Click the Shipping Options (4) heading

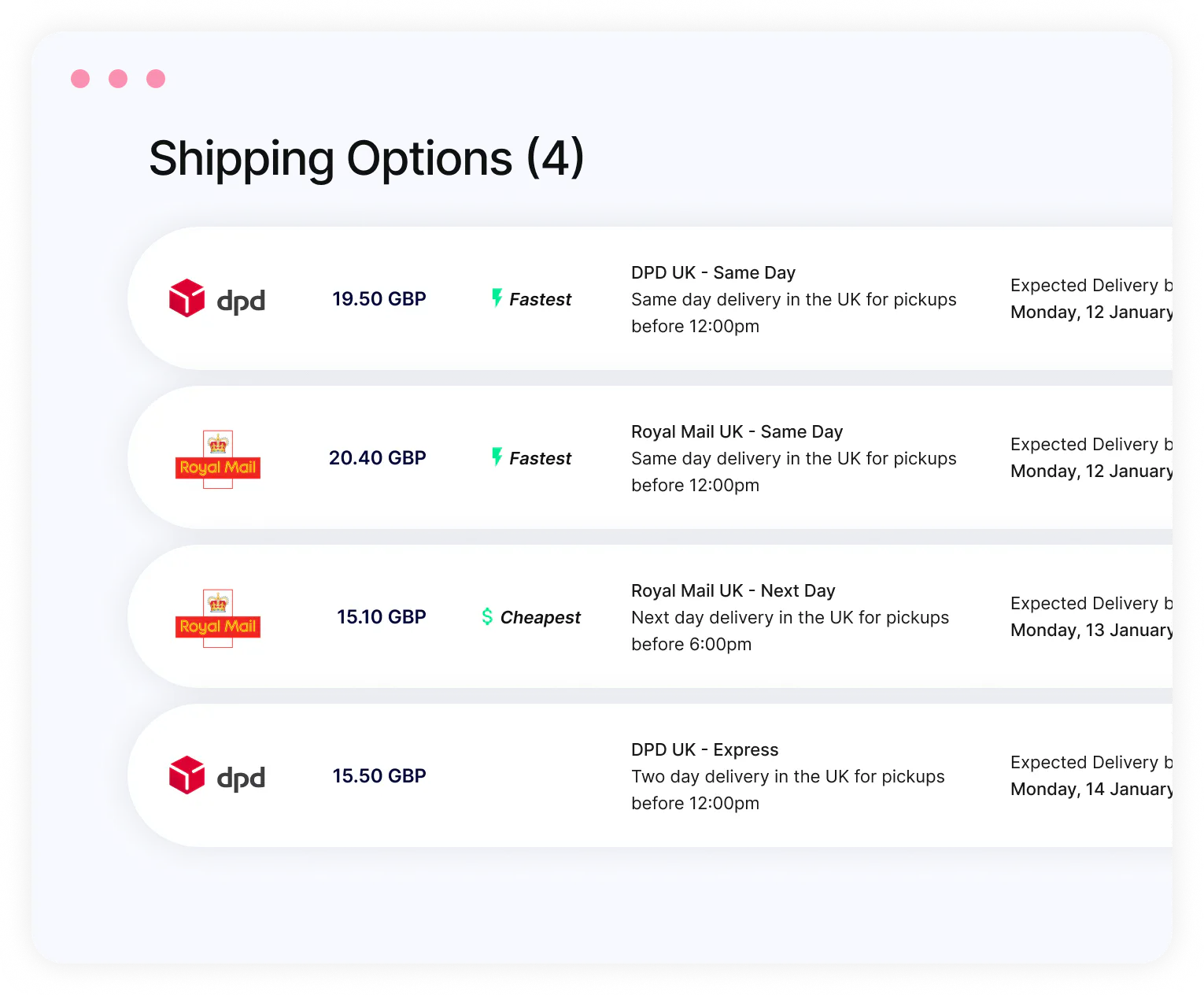(366, 159)
